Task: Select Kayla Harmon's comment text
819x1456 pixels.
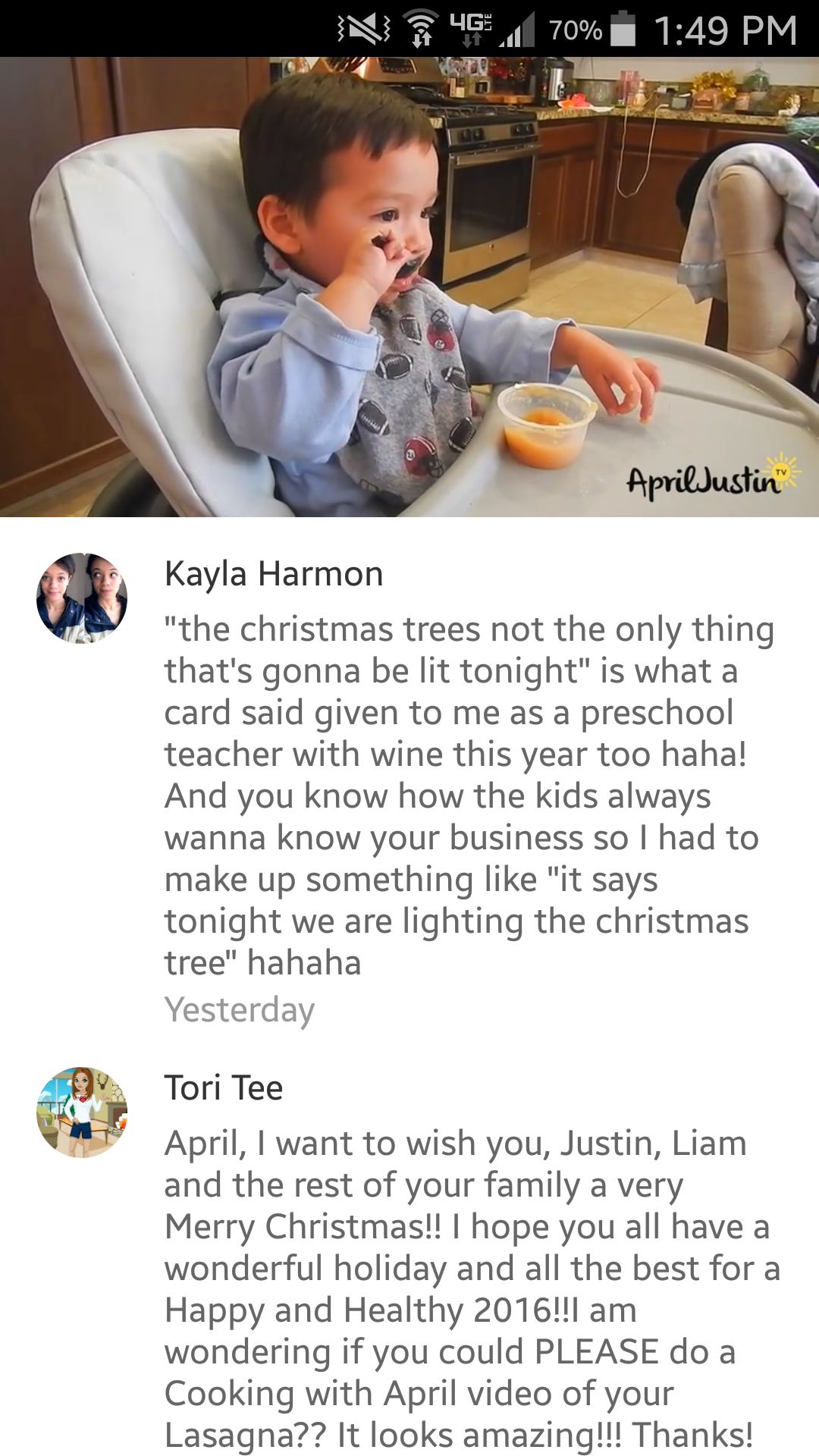Action: [x=470, y=795]
